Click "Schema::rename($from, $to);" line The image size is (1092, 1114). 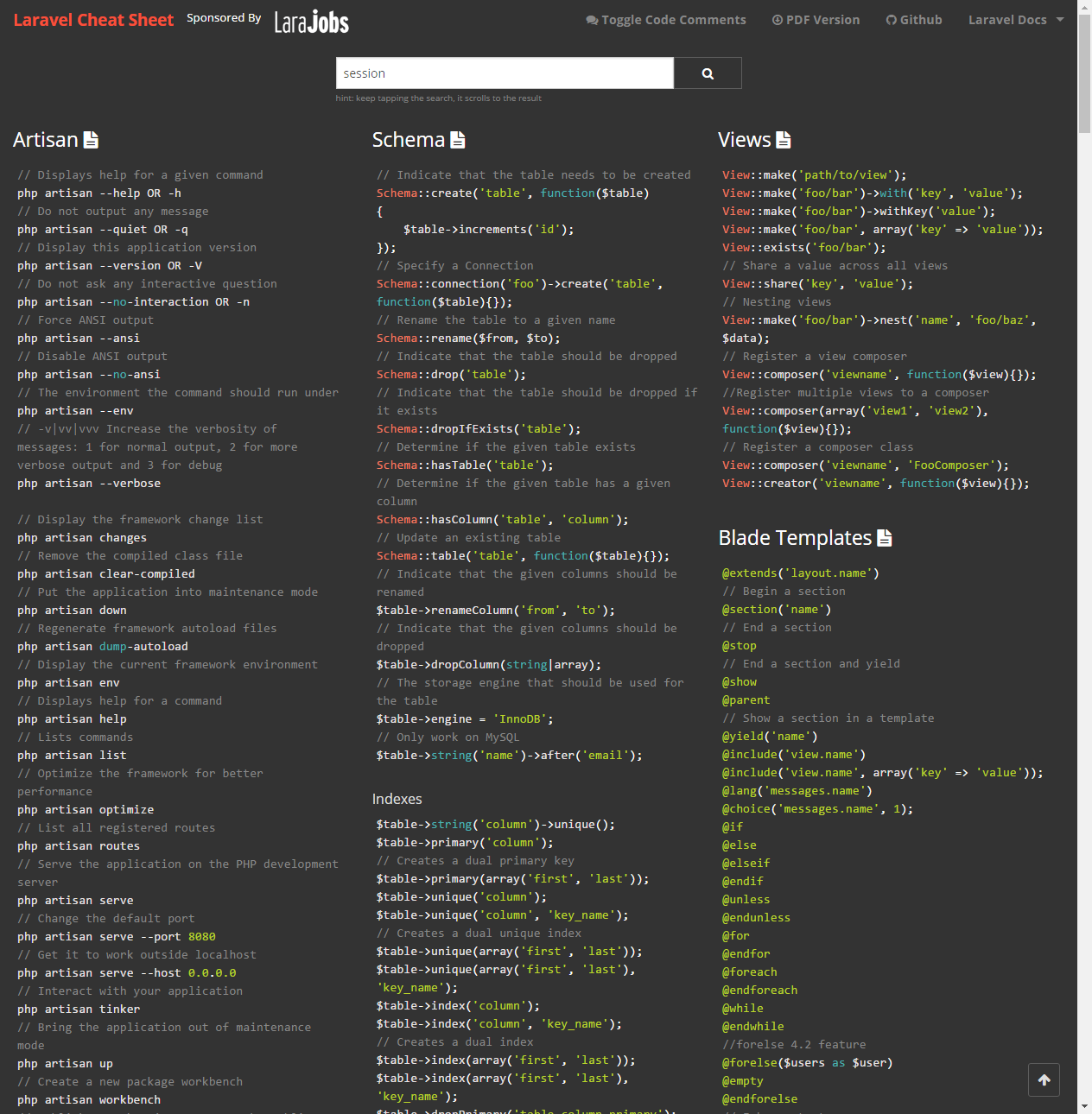[x=468, y=339]
